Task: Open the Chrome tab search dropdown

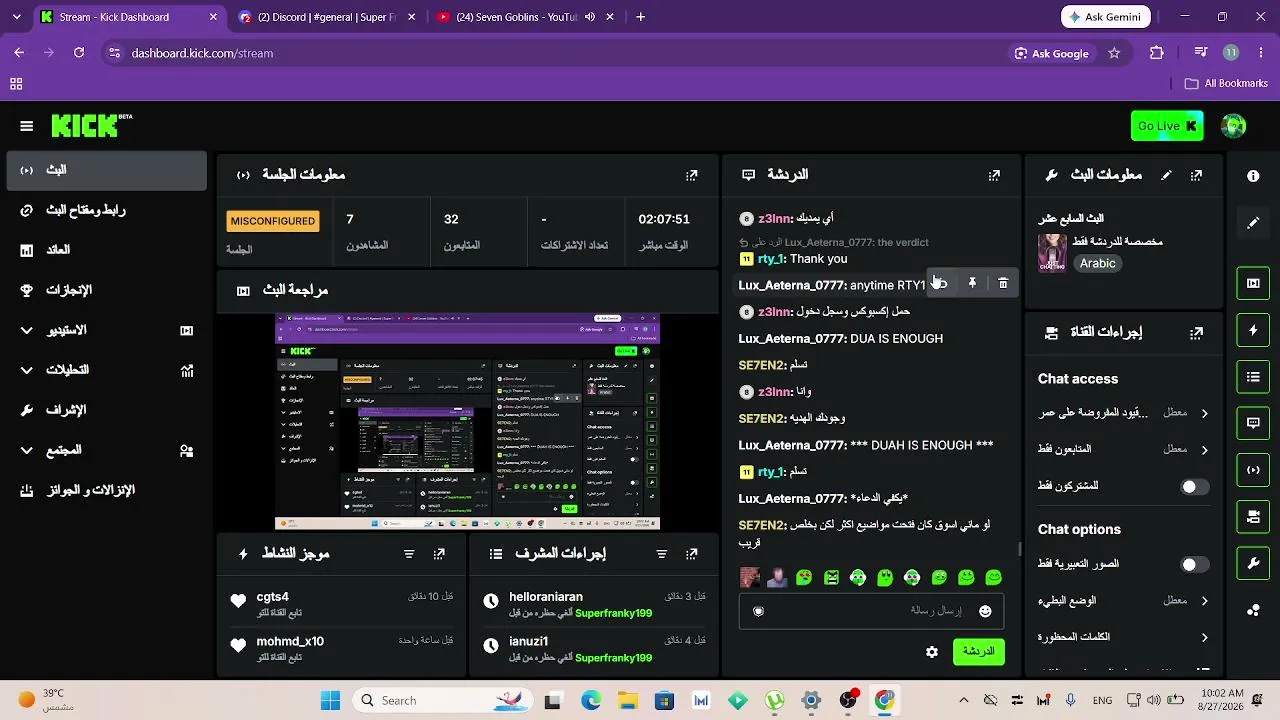Action: pyautogui.click(x=19, y=17)
